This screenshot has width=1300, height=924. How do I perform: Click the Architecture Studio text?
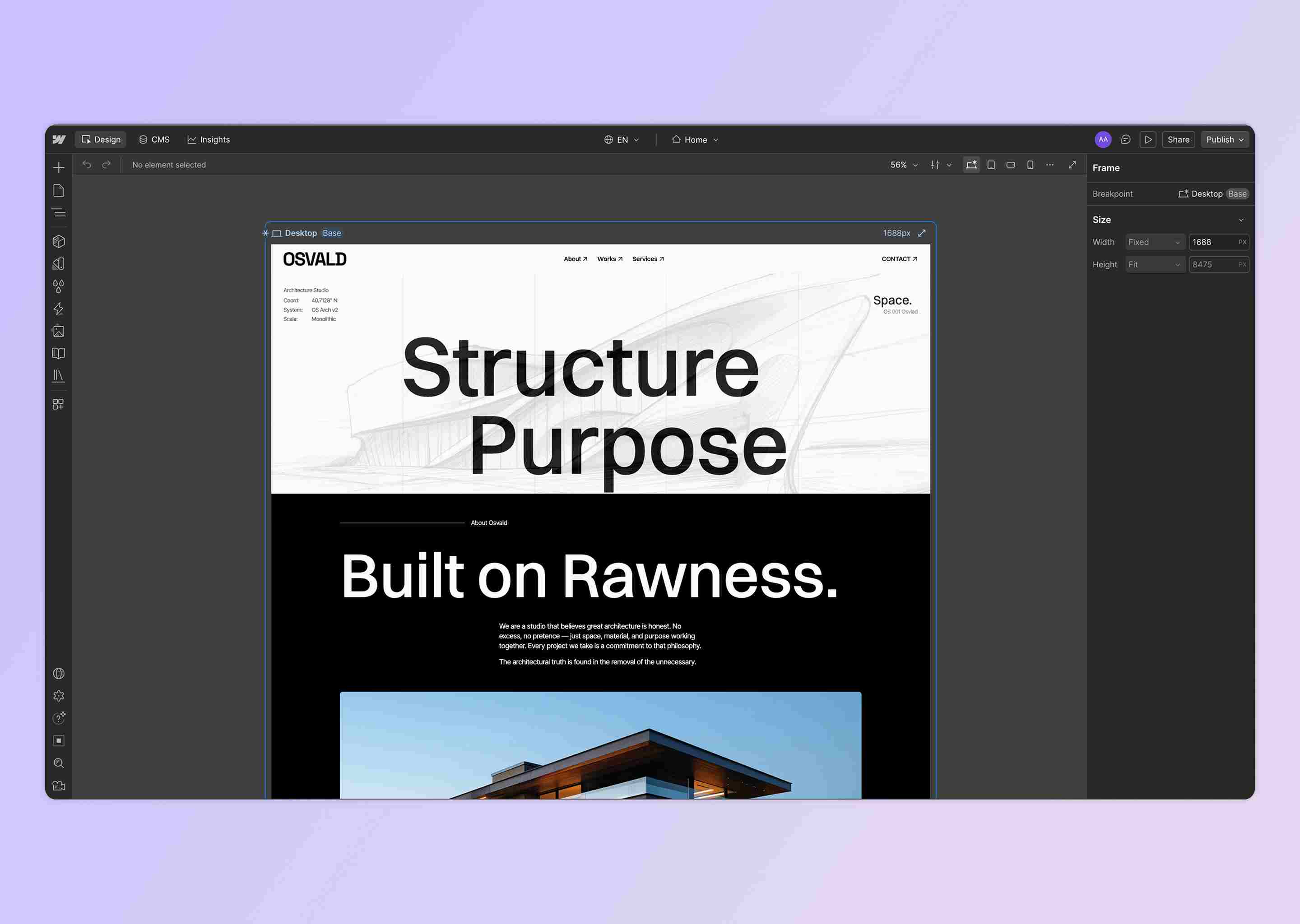pos(306,290)
